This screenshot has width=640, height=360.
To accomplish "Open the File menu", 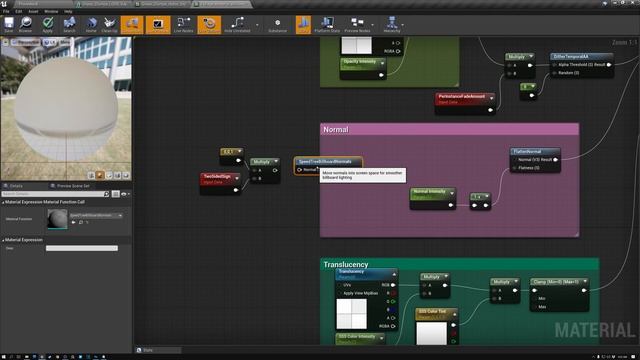I will 6,11.
